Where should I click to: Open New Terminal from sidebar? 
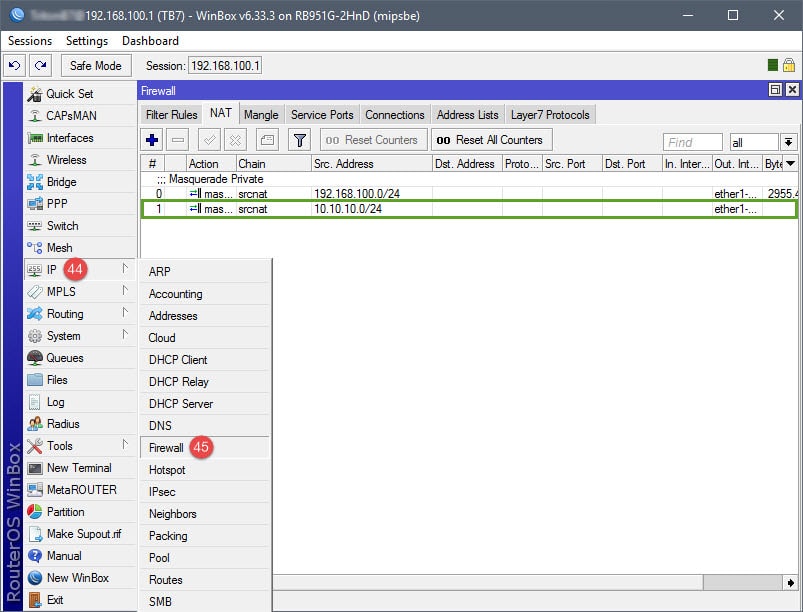(x=80, y=468)
